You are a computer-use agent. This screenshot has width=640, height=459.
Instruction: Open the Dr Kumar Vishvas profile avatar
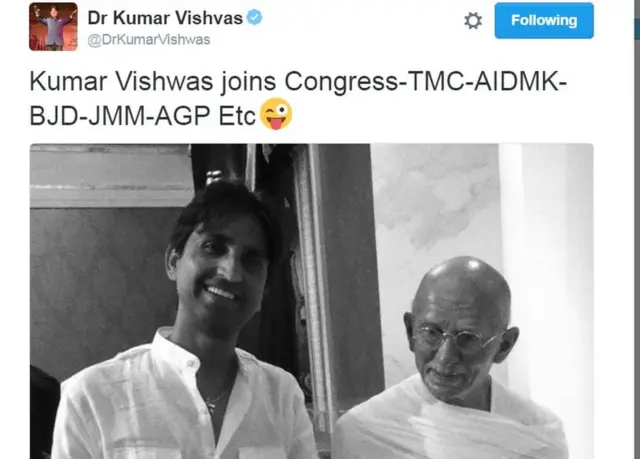click(53, 27)
